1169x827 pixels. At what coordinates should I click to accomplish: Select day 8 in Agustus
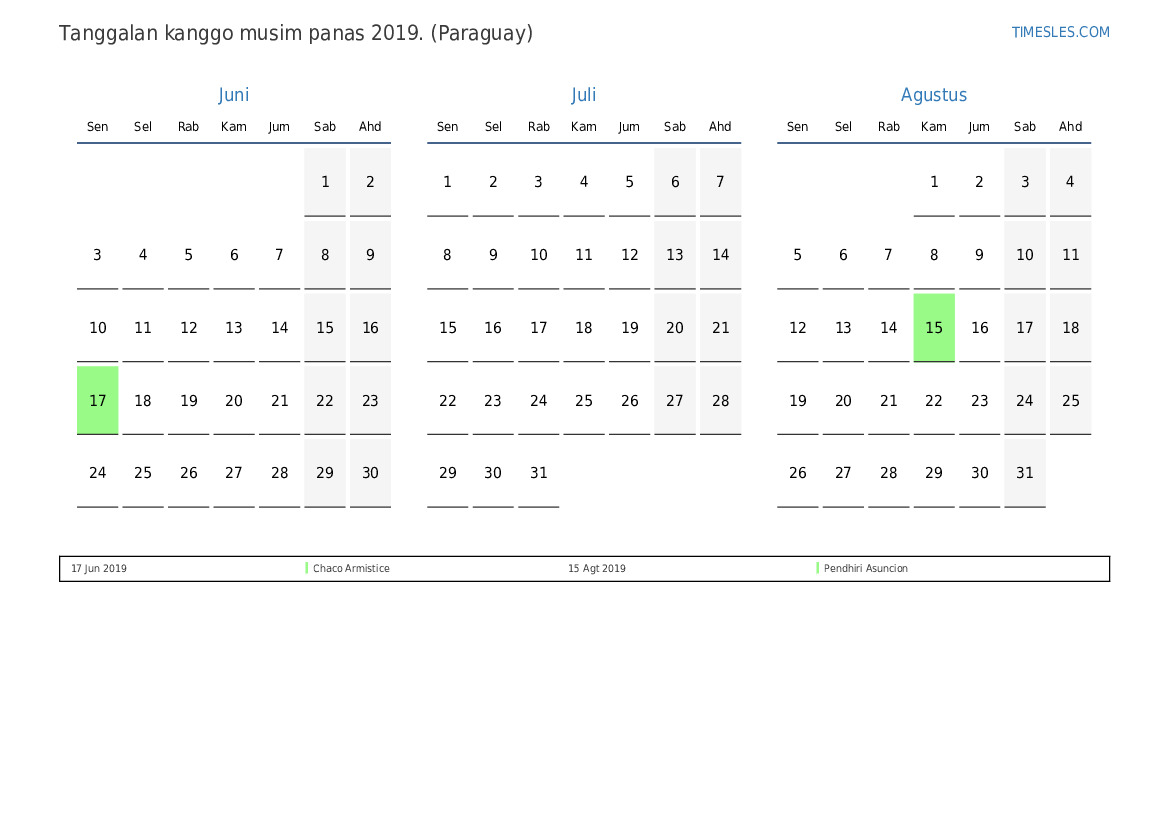tap(934, 255)
